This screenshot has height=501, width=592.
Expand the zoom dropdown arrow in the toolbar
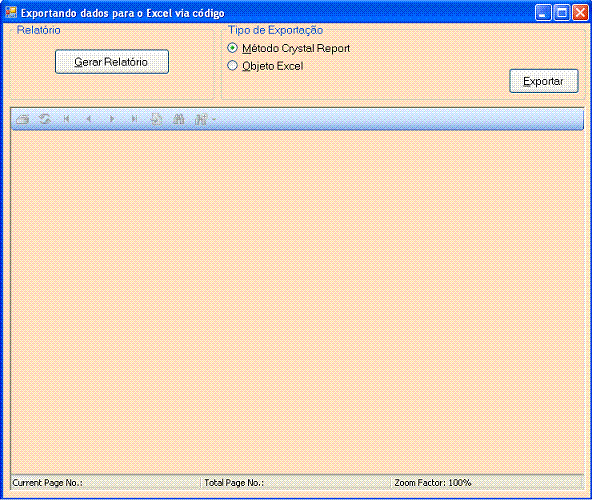[214, 120]
